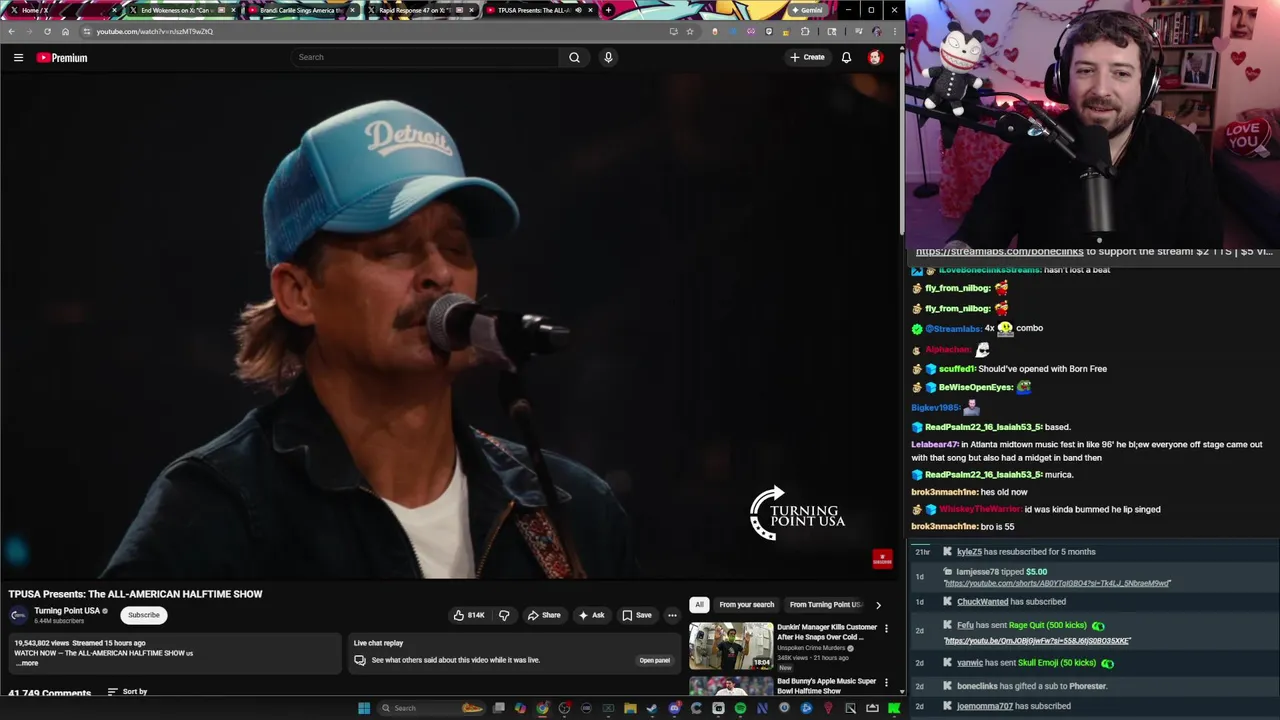Open the YouTube account avatar menu
Viewport: 1280px width, 720px height.
(875, 57)
